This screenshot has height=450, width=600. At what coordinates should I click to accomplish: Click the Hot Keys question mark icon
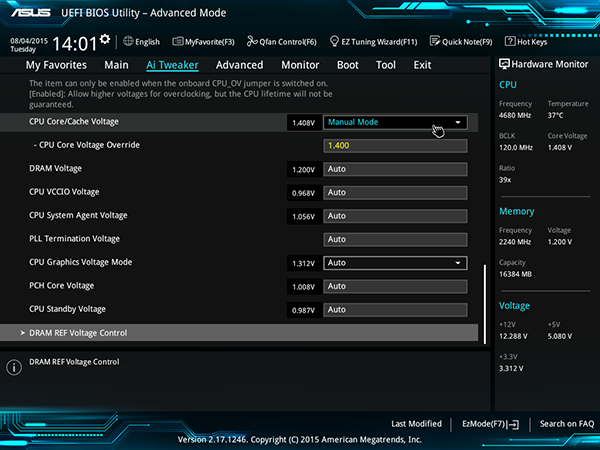pos(510,41)
